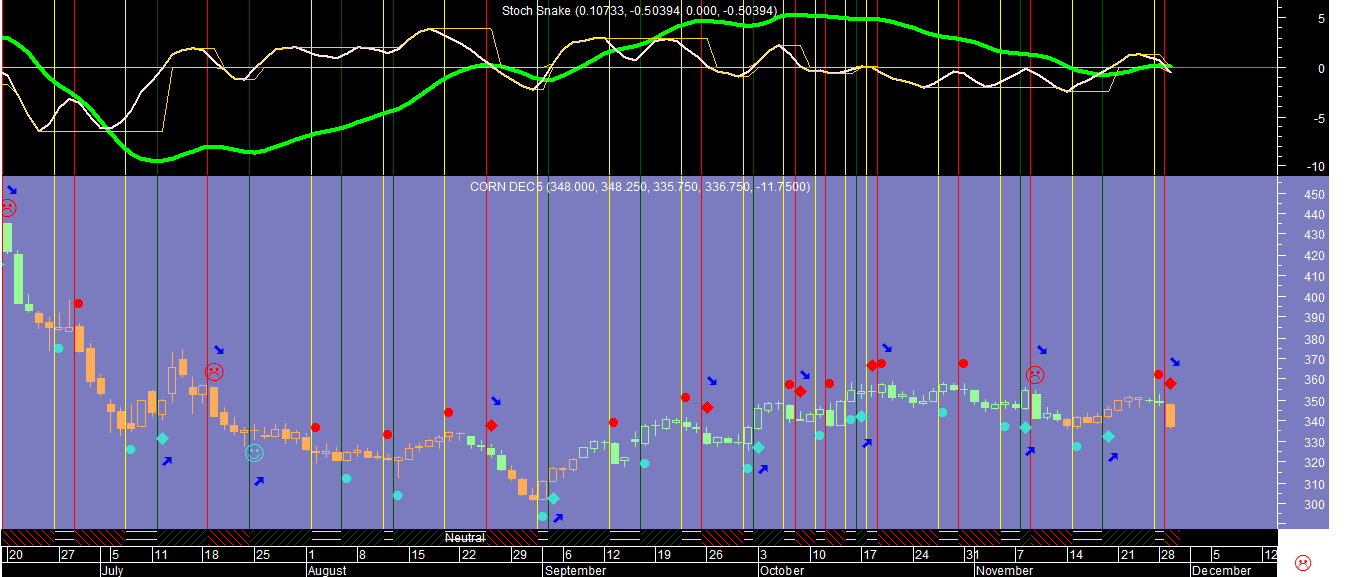The width and height of the screenshot is (1352, 577).
Task: Click the Neutral label on the bottom bar
Action: pos(465,538)
